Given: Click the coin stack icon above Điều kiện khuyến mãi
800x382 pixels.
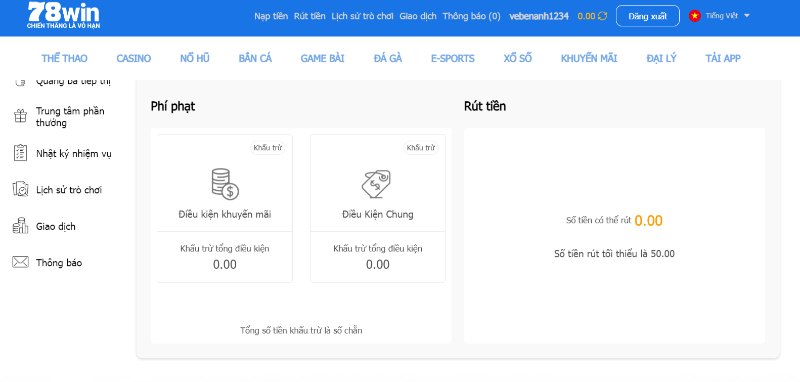Looking at the screenshot, I should (225, 184).
